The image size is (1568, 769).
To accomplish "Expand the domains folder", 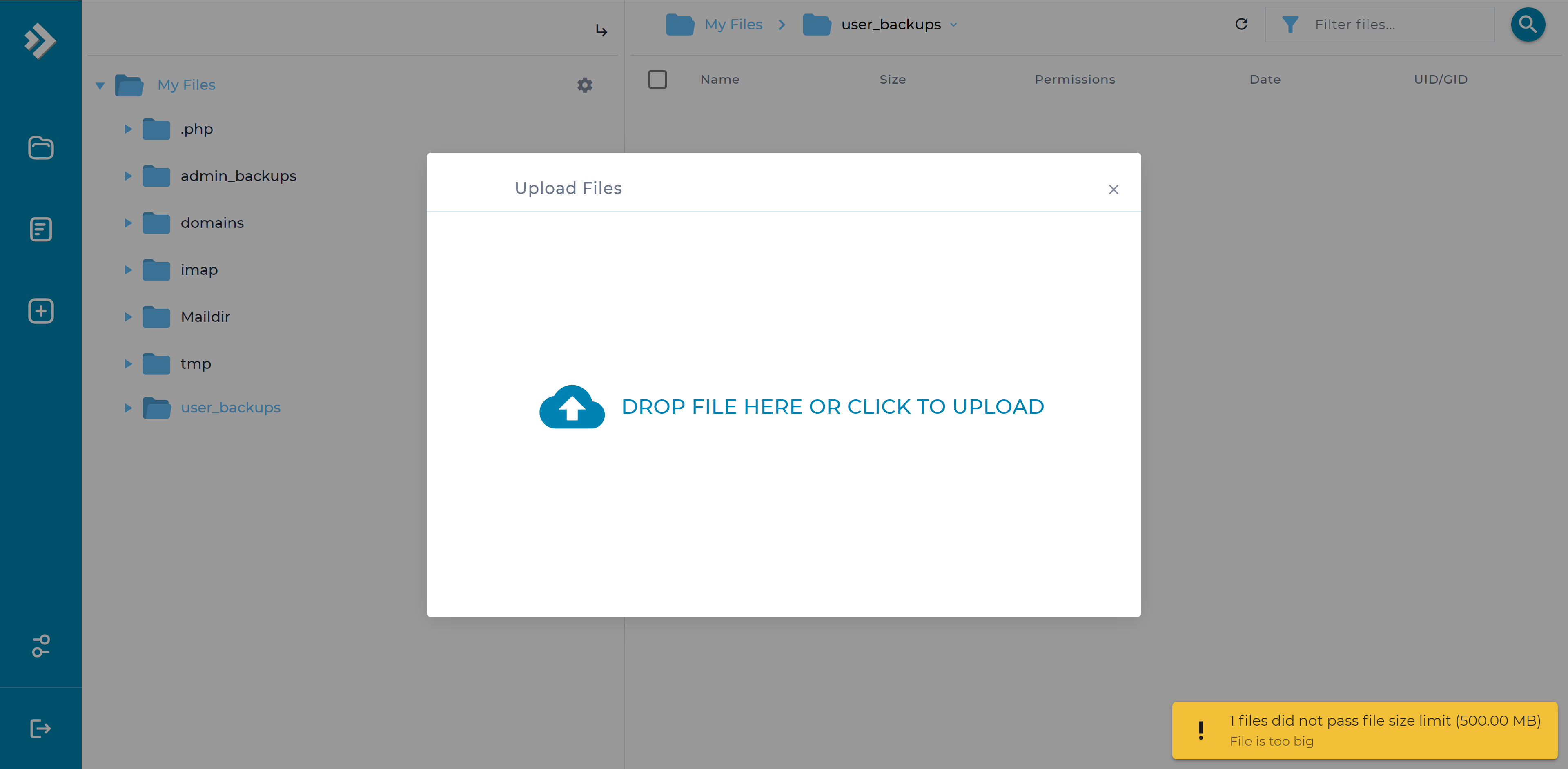I will tap(128, 223).
